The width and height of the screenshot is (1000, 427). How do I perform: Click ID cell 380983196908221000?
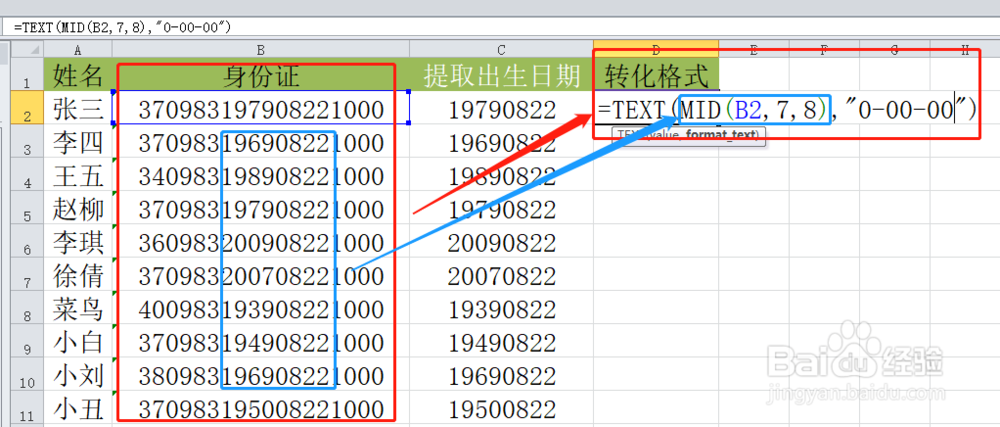pos(261,374)
